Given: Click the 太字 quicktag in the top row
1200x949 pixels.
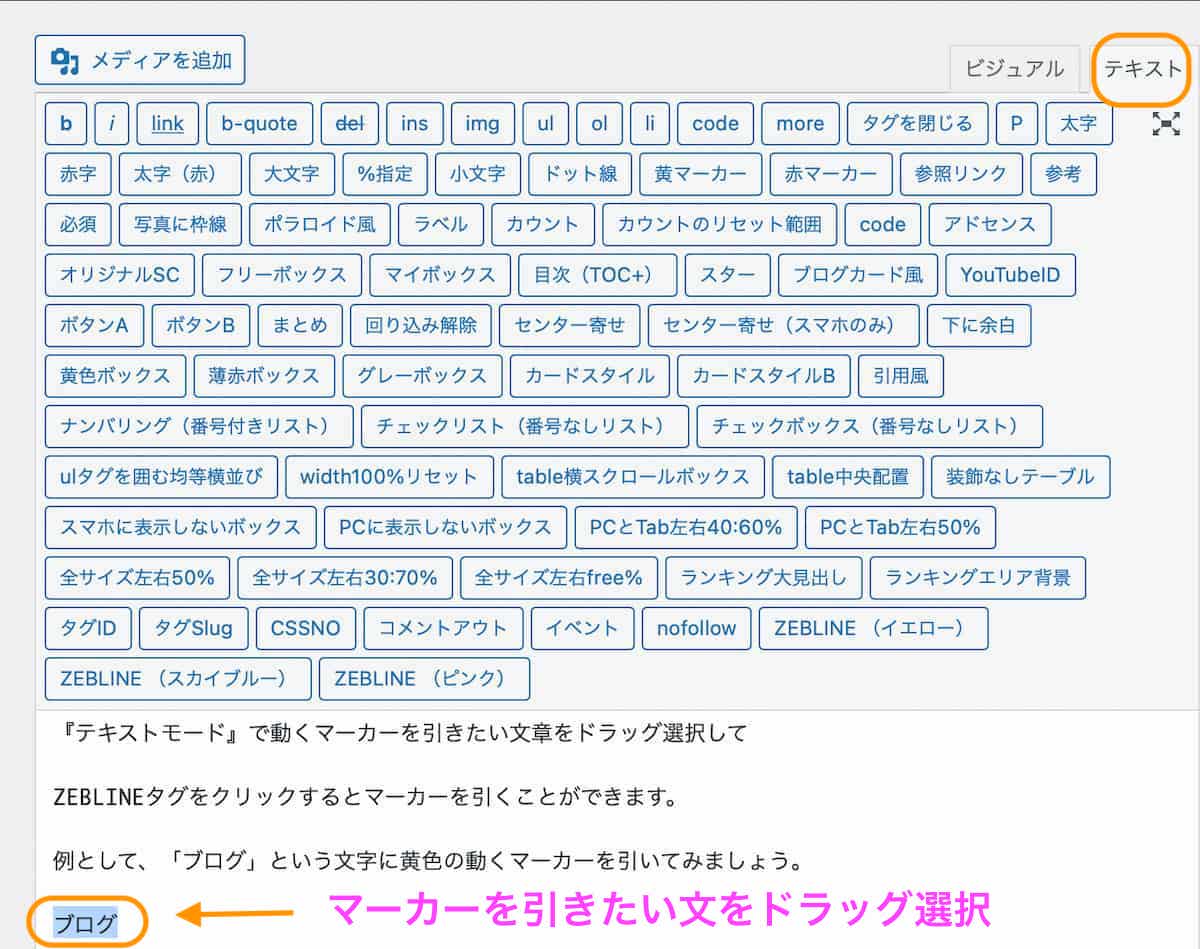Looking at the screenshot, I should point(1079,124).
